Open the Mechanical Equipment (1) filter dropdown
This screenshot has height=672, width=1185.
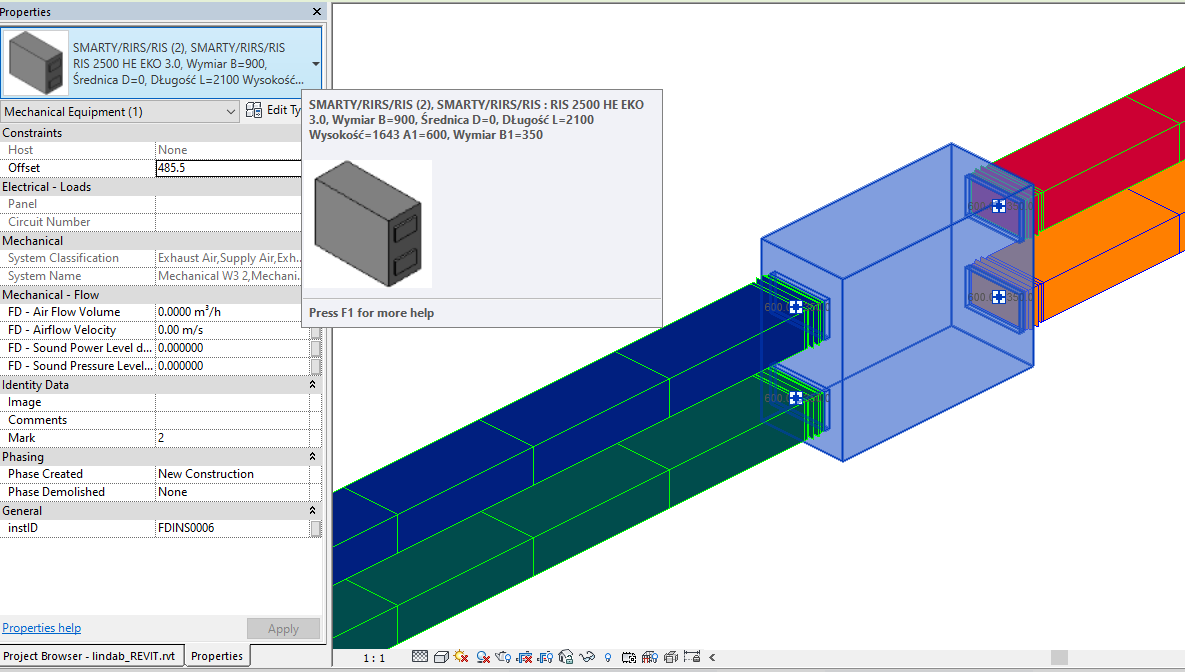120,112
